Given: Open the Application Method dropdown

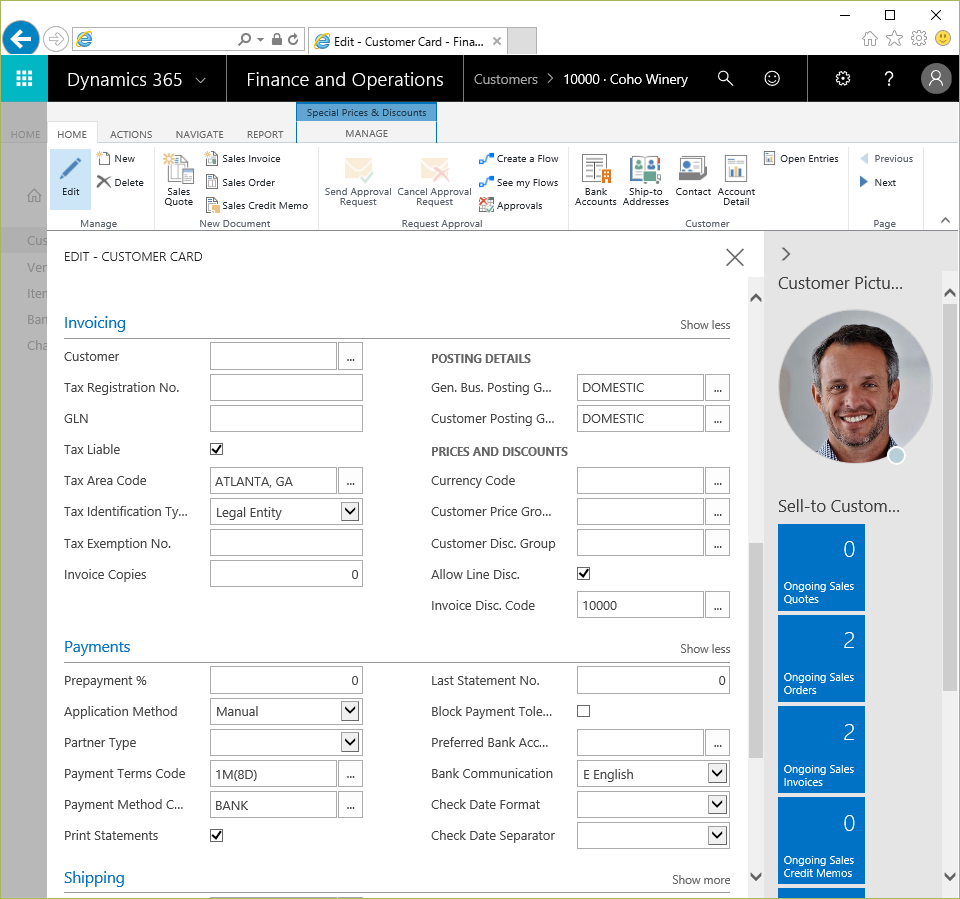Looking at the screenshot, I should 350,711.
